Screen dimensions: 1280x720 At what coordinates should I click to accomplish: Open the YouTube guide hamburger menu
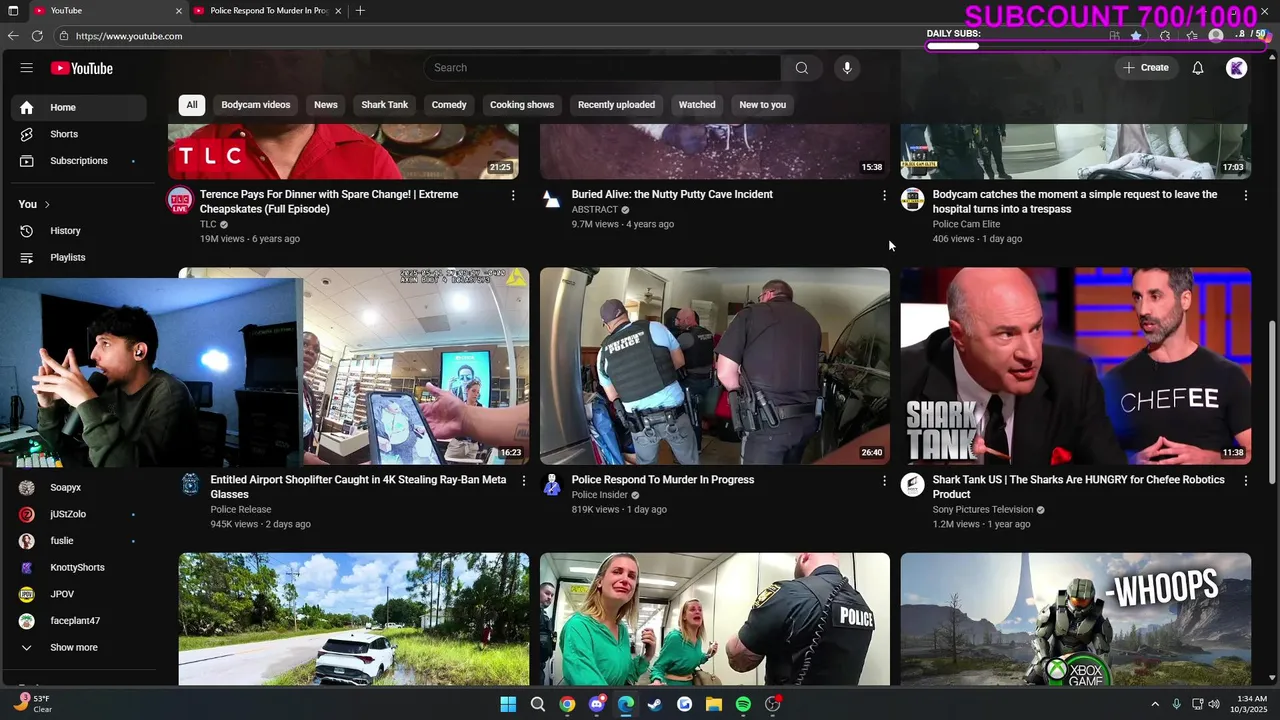point(27,68)
